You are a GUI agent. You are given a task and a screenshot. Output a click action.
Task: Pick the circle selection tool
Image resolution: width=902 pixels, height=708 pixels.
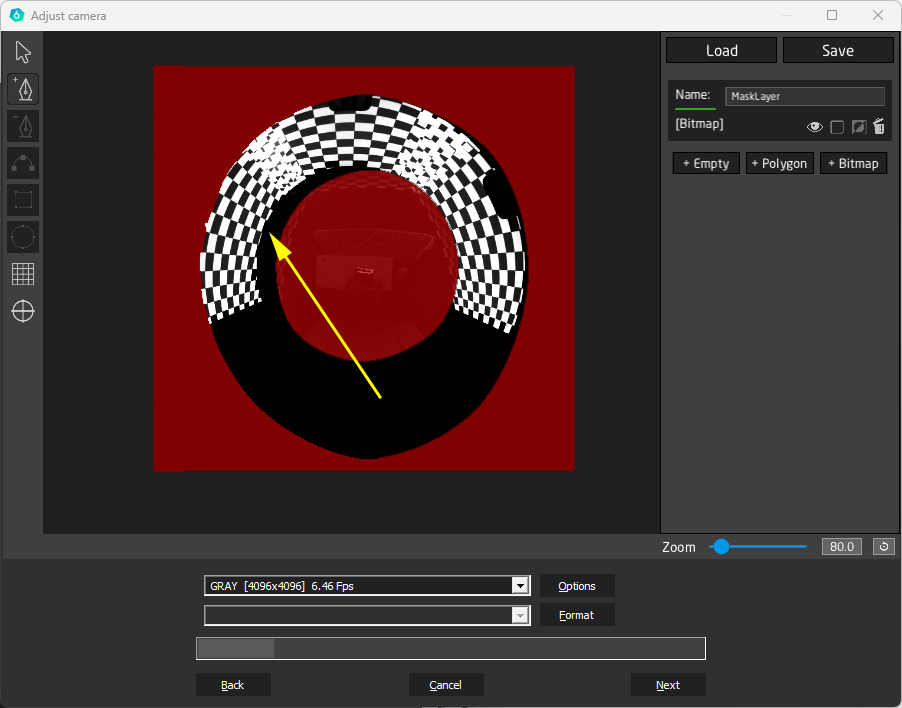(x=23, y=237)
